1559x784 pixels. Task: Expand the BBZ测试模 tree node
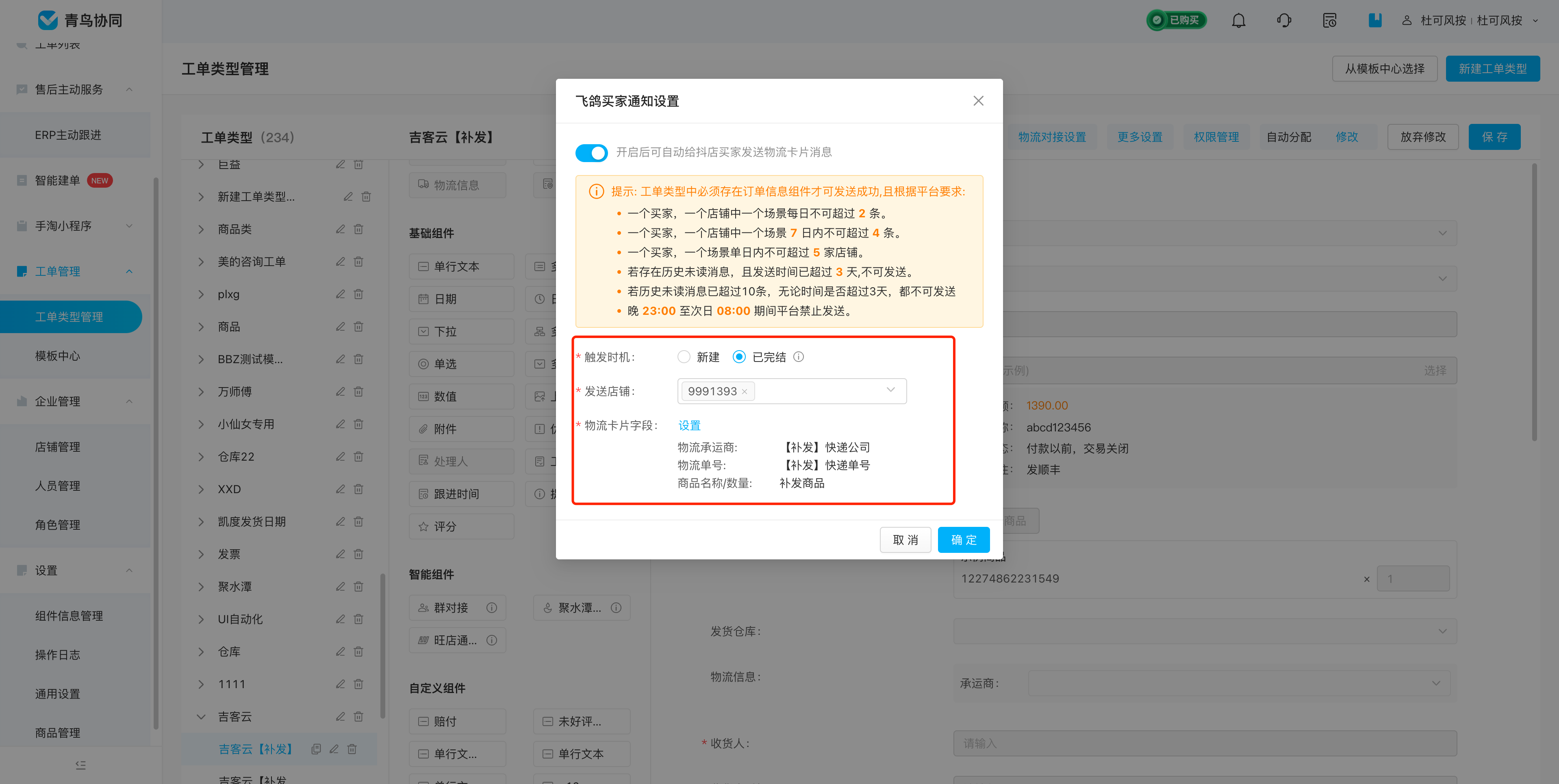click(x=201, y=360)
